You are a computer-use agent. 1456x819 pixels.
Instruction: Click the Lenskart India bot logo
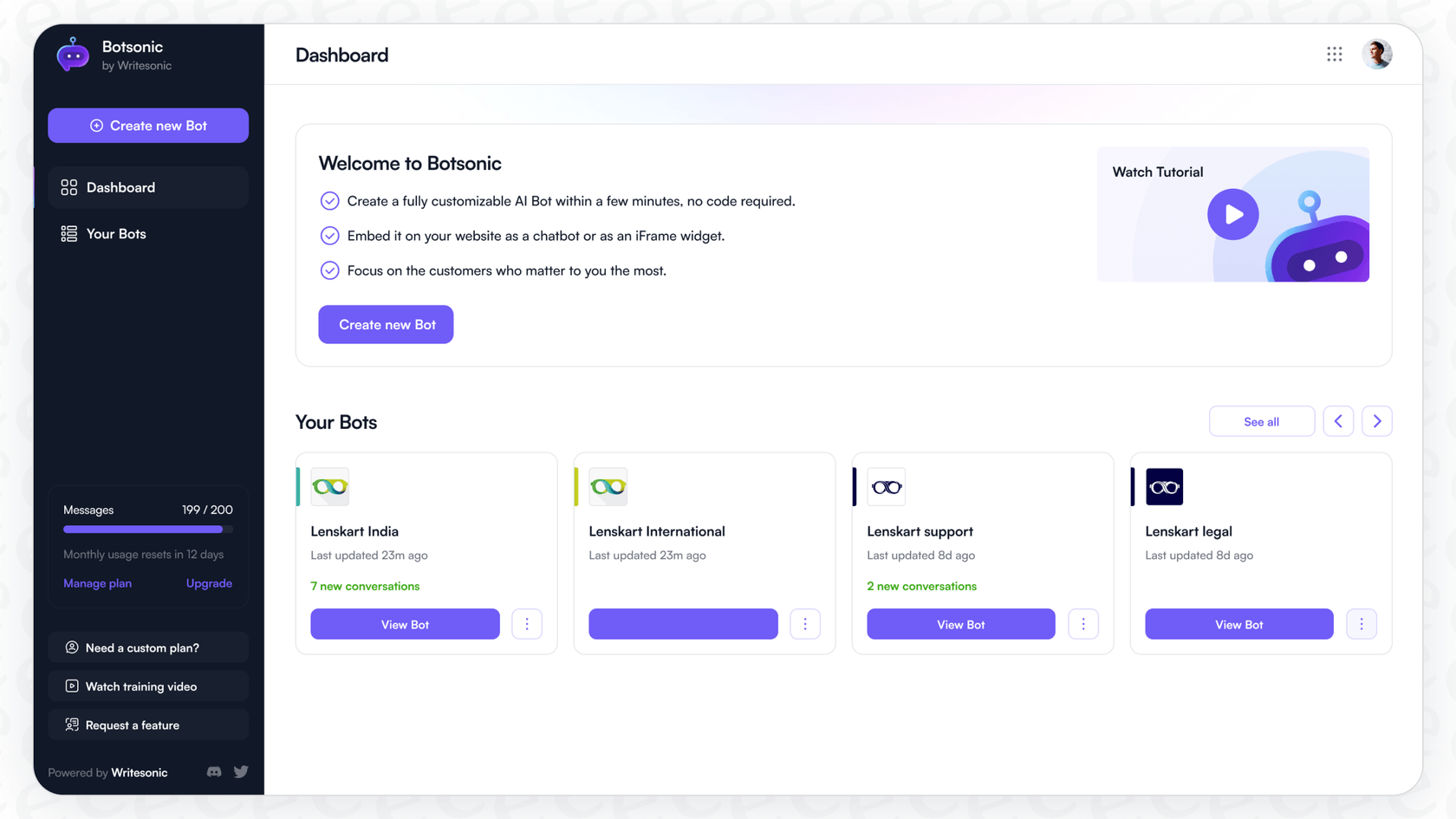click(330, 487)
